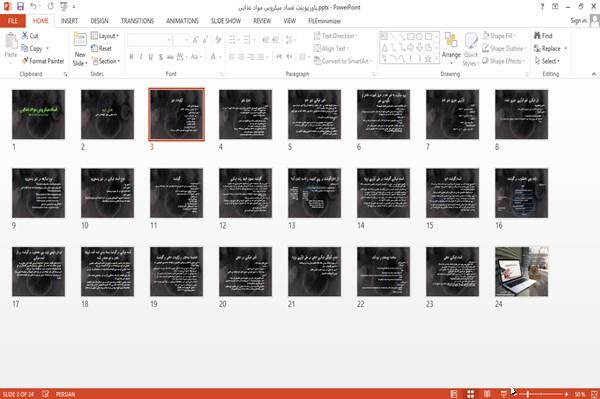Toggle Bold formatting
600x399 pixels.
131,57
